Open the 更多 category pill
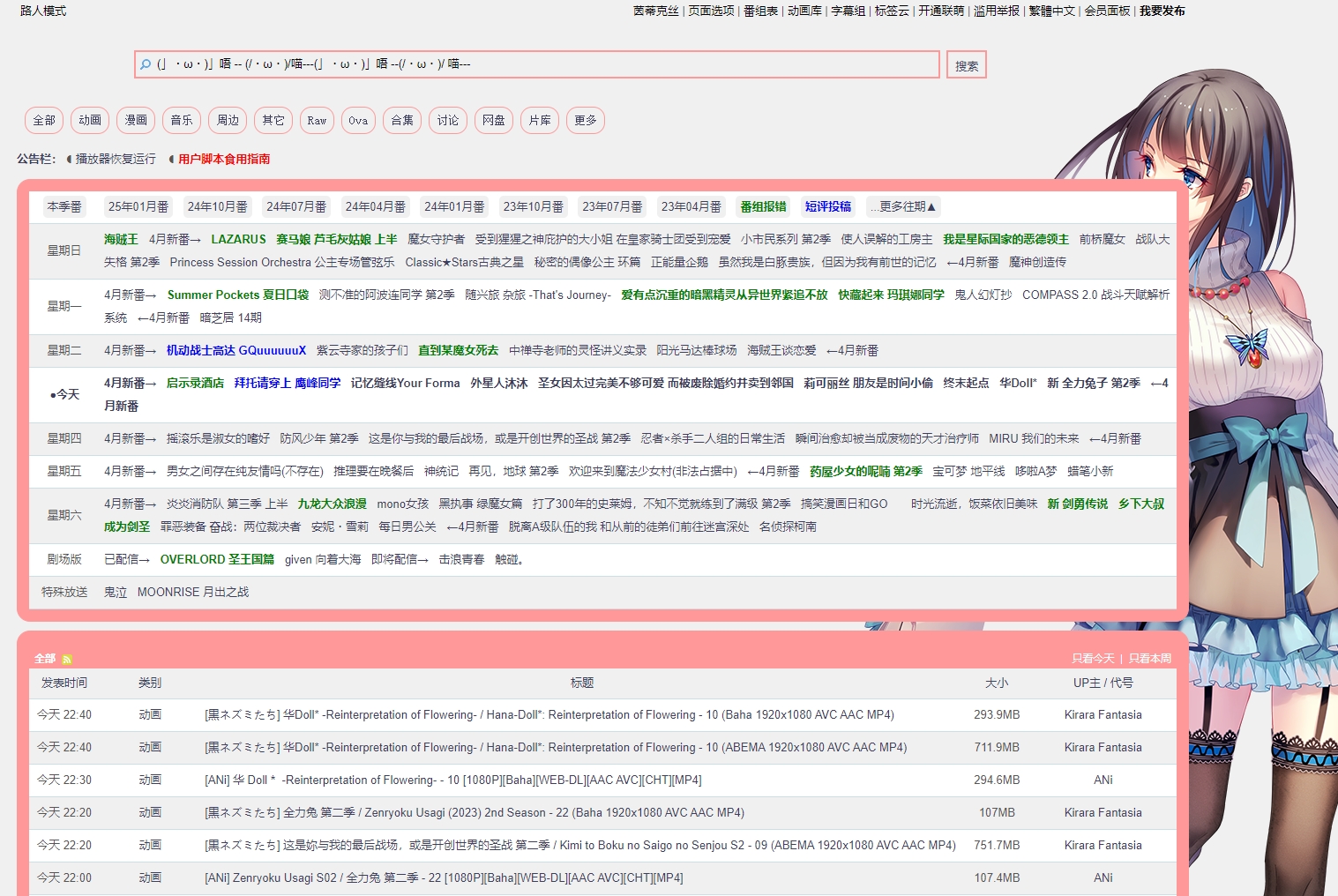1338x896 pixels. coord(585,121)
